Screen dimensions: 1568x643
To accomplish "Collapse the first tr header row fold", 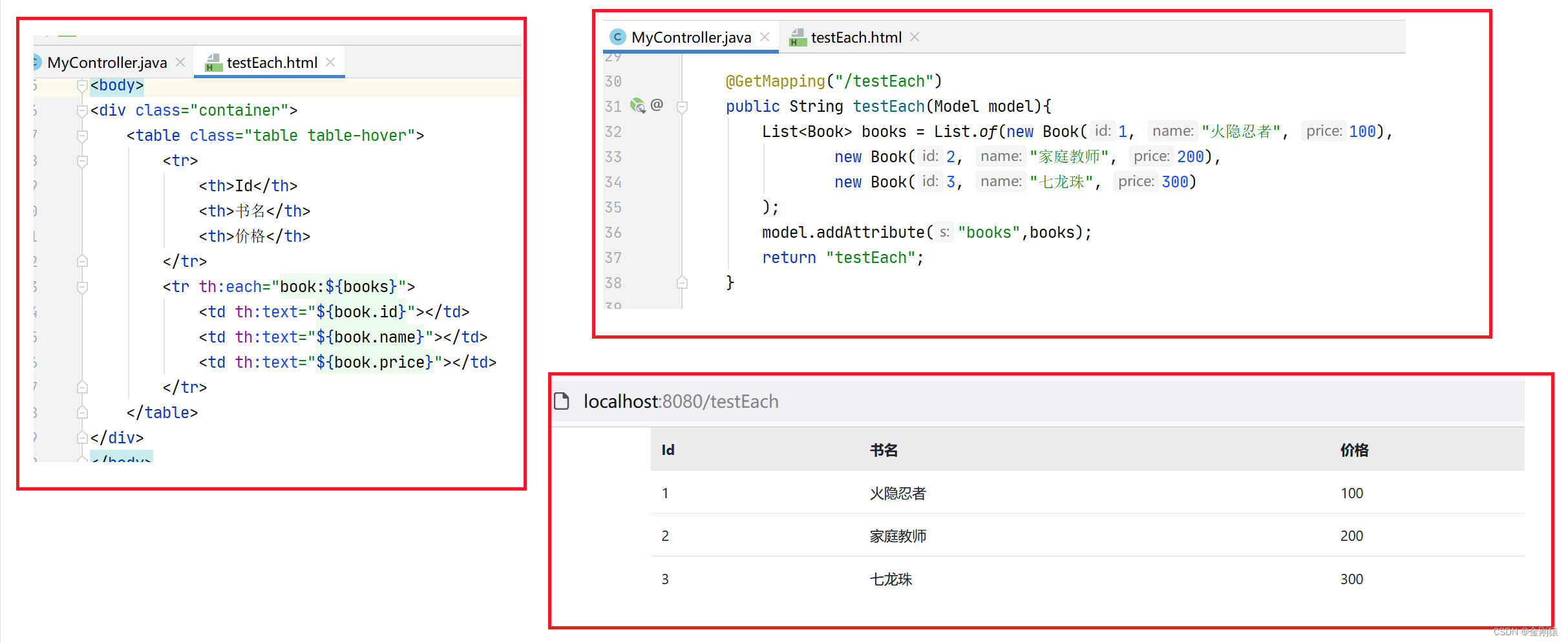I will point(82,161).
